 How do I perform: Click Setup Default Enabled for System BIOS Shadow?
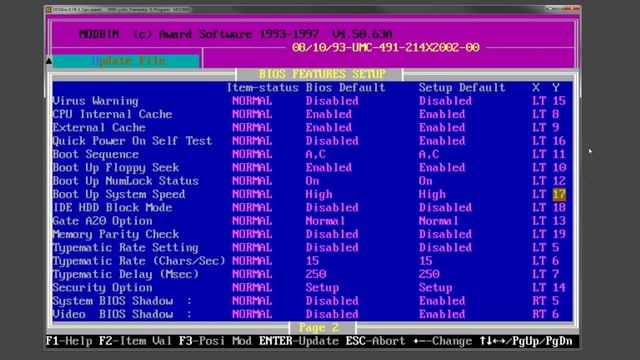tap(442, 301)
